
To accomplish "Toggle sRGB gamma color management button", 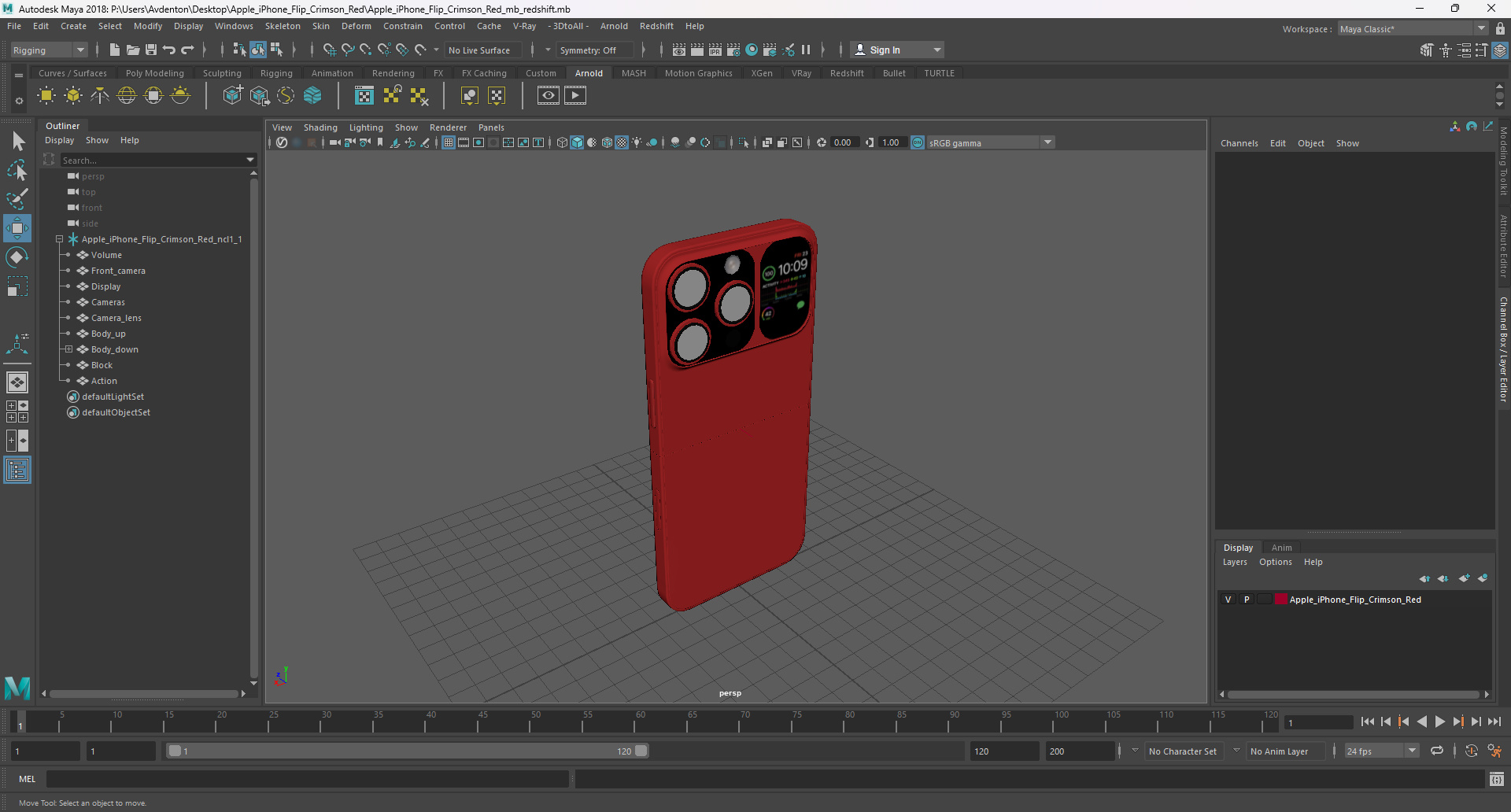I will [x=918, y=142].
